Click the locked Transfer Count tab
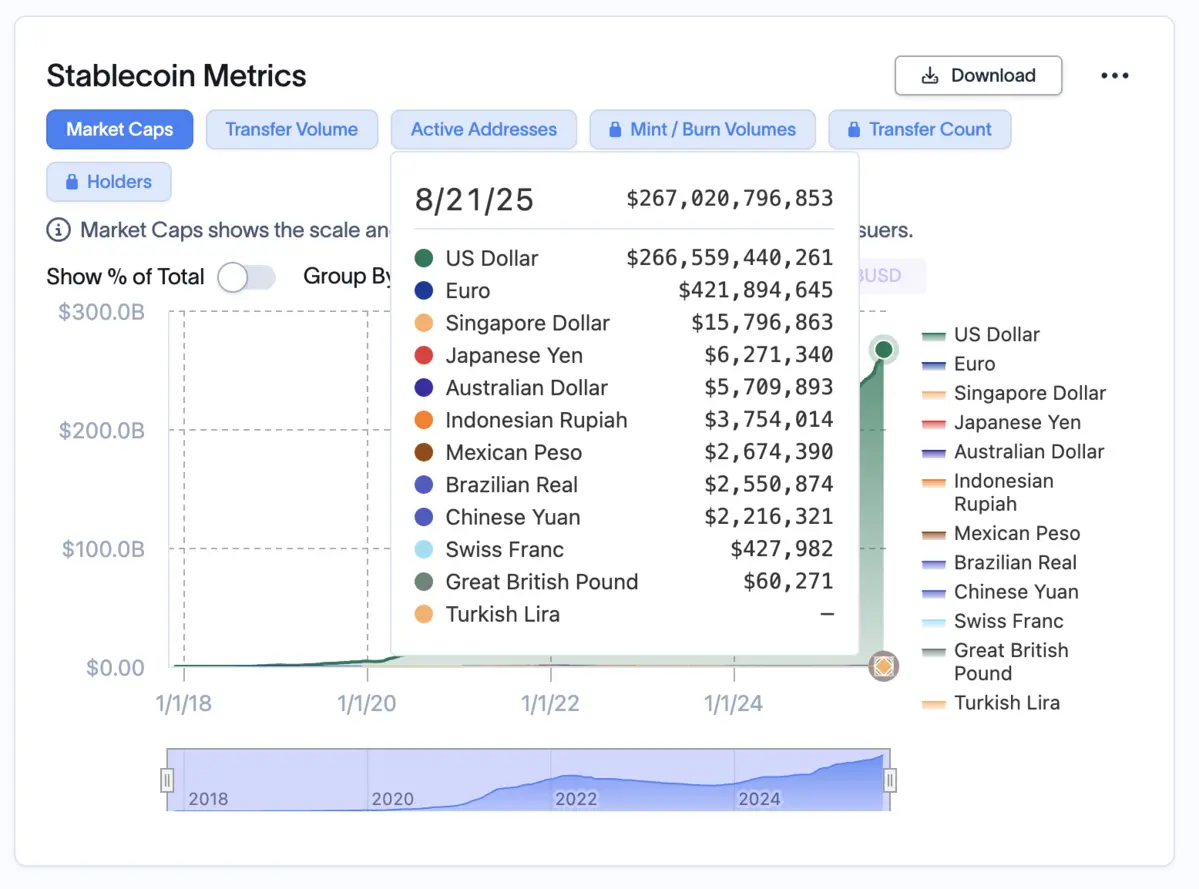Viewport: 1199px width, 889px height. click(x=919, y=130)
